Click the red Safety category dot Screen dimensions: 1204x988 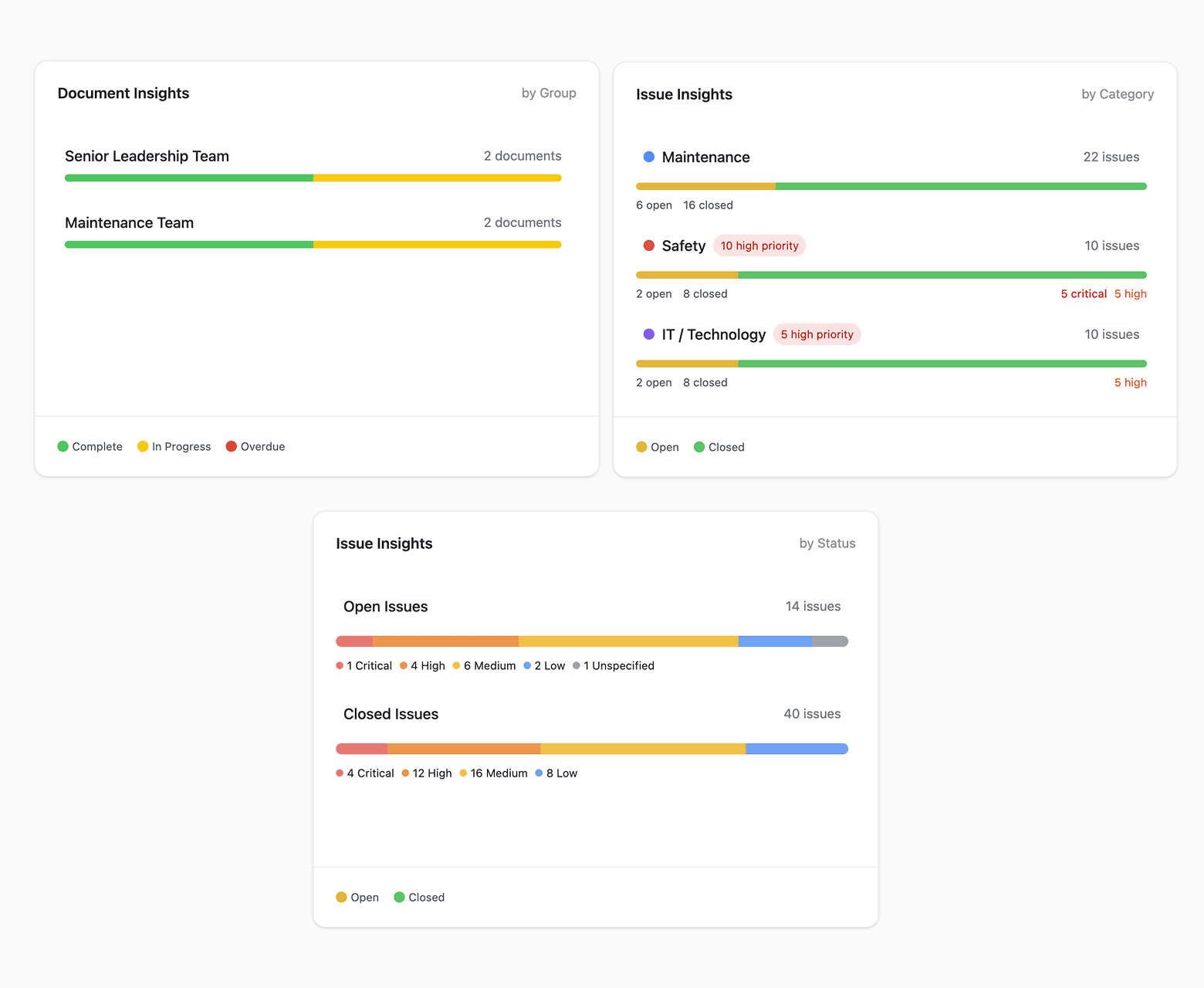point(648,245)
